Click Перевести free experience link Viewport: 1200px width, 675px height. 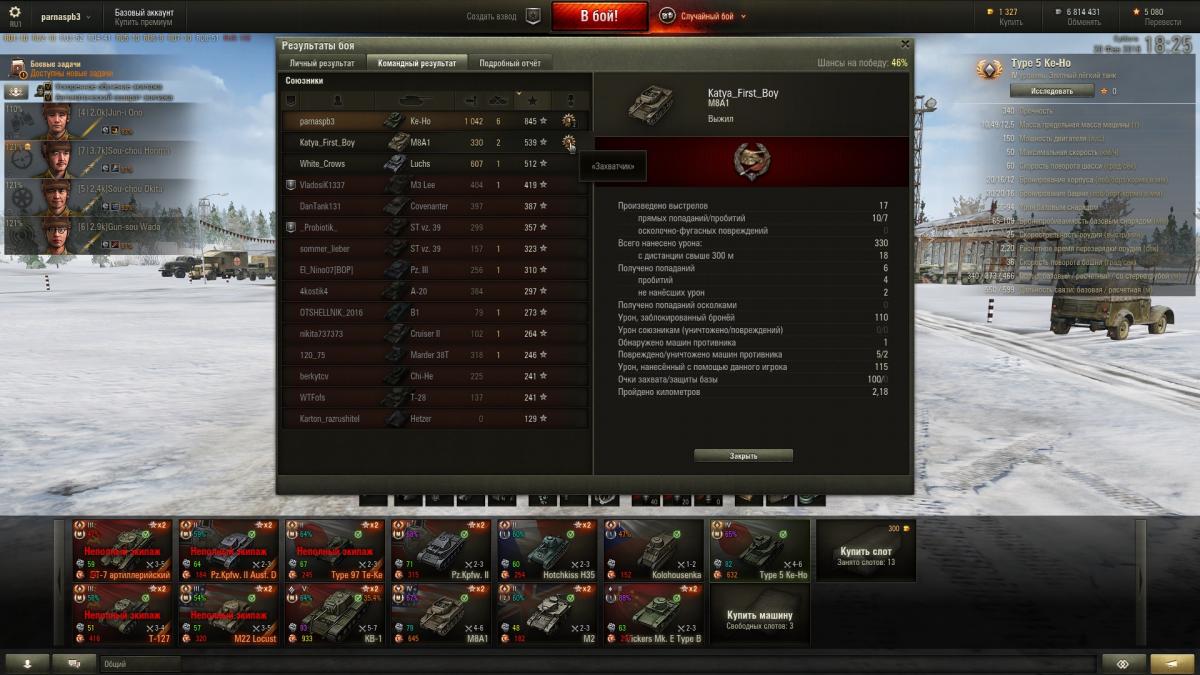click(x=1163, y=22)
